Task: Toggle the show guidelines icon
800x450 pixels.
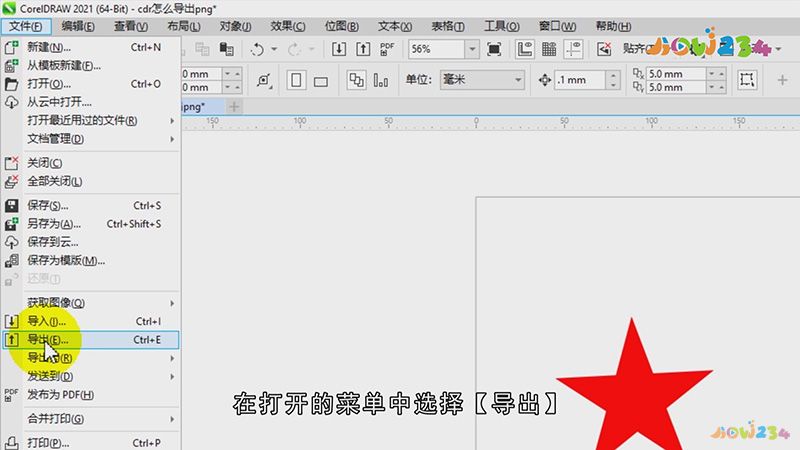Action: 573,49
